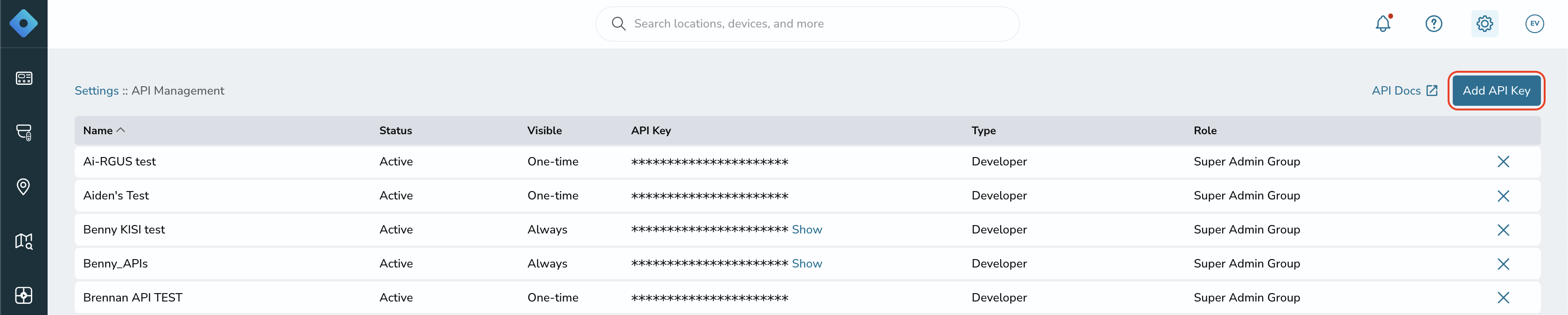Click the search magnifier icon
This screenshot has width=1568, height=315.
click(618, 24)
